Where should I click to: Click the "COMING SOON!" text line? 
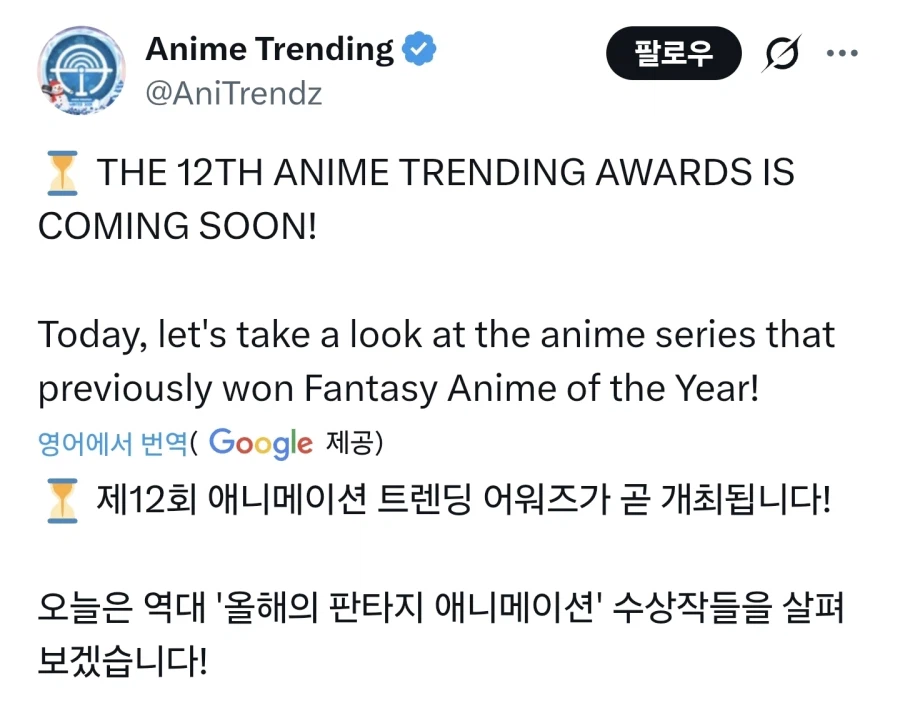tap(177, 225)
